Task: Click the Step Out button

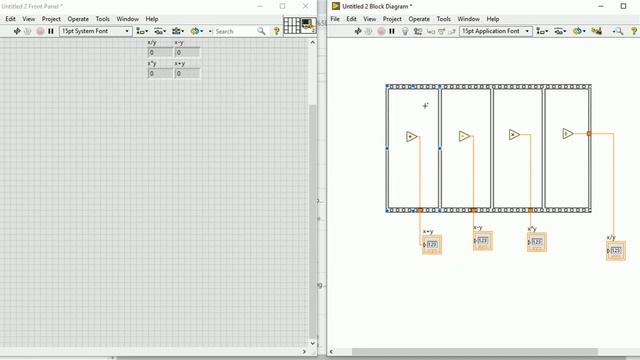Action: 452,31
